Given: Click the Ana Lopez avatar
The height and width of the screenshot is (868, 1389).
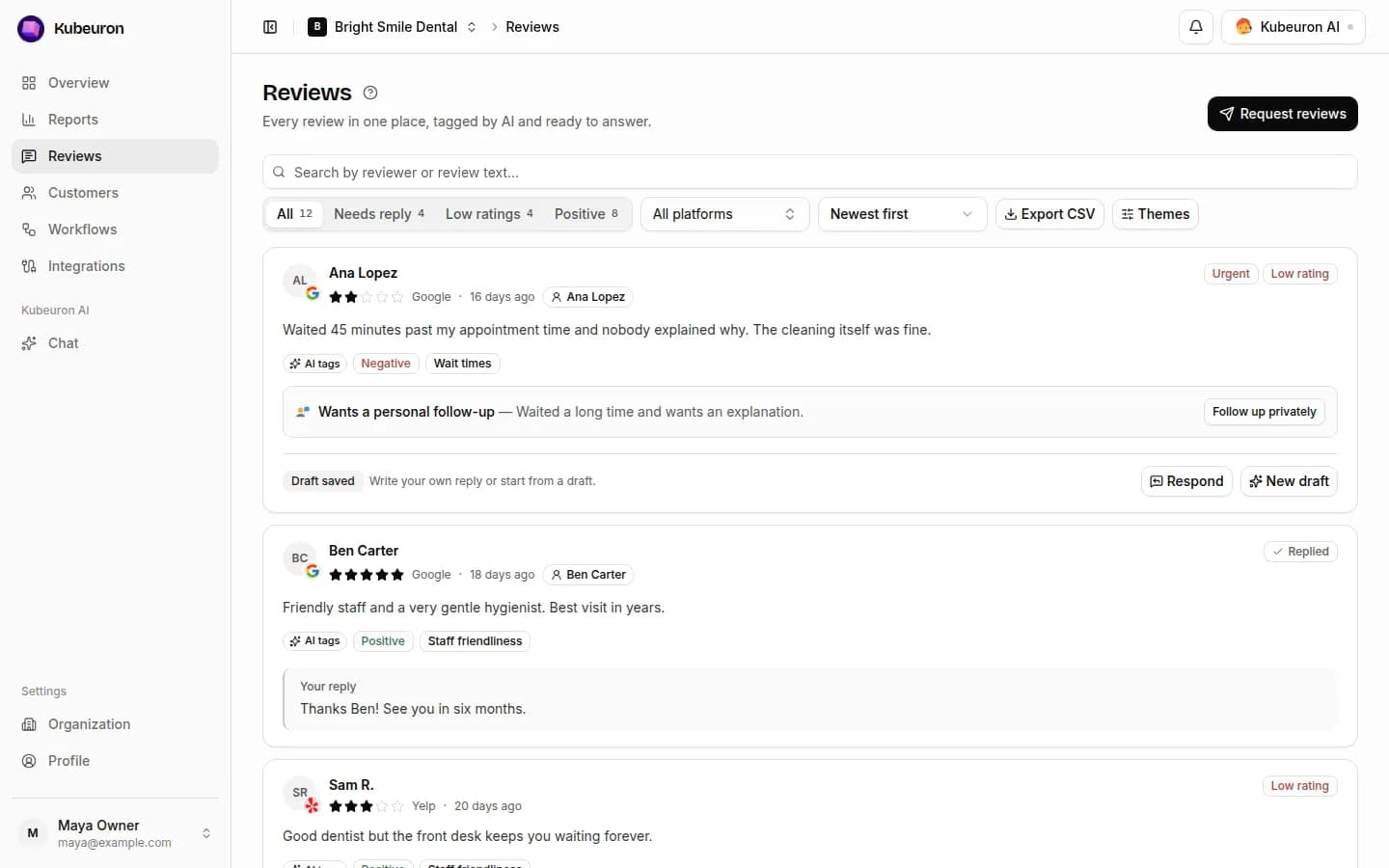Looking at the screenshot, I should (x=300, y=281).
